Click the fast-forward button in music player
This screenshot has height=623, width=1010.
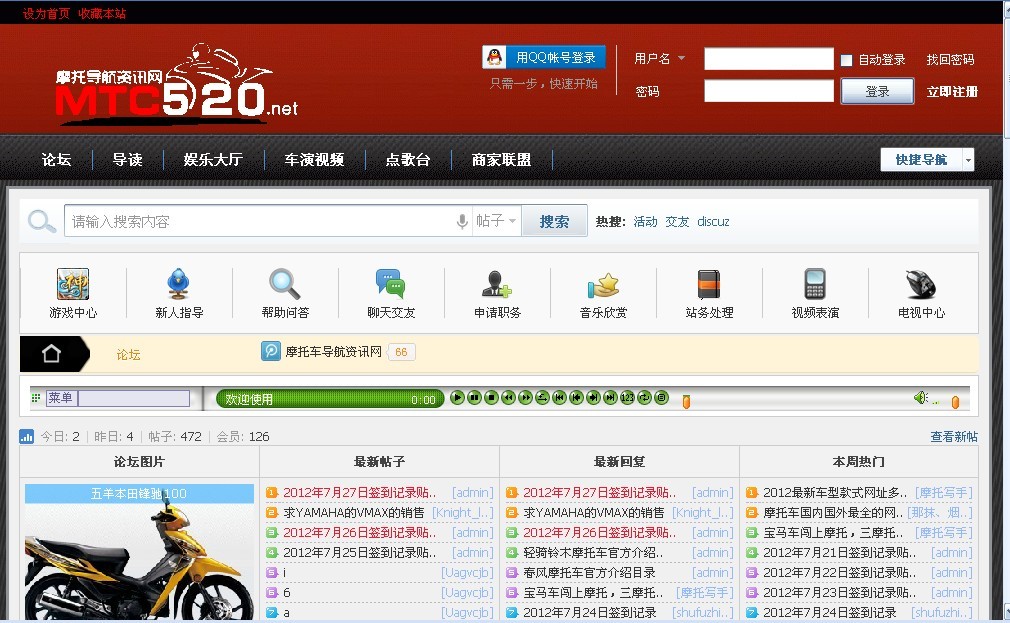pos(525,398)
